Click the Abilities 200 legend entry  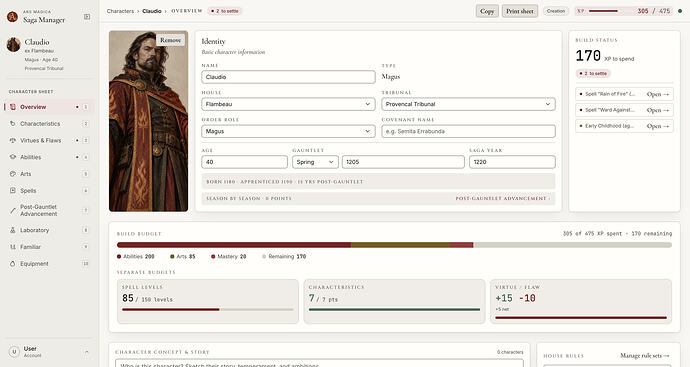tap(136, 257)
